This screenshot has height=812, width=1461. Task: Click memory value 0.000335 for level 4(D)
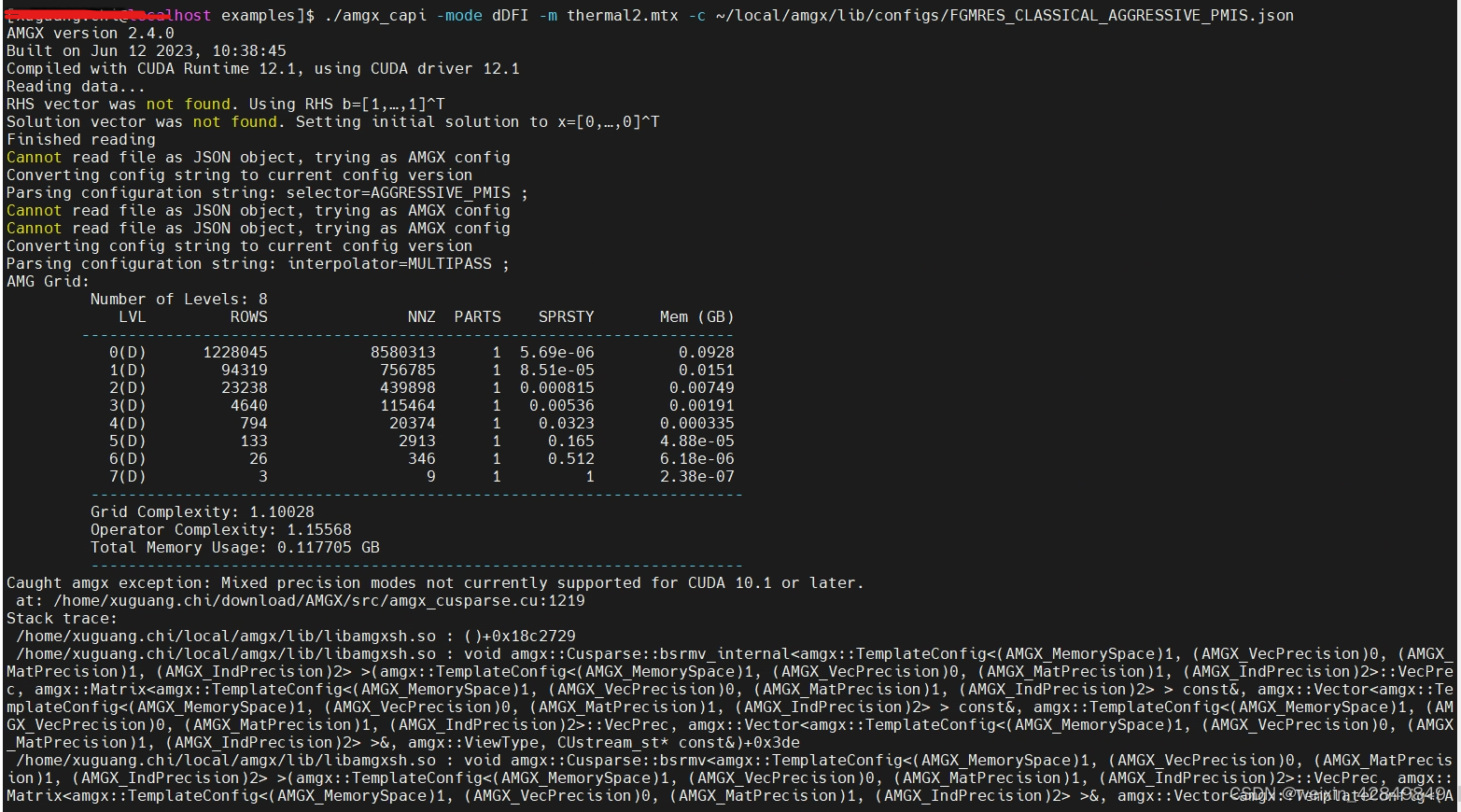[x=697, y=424]
